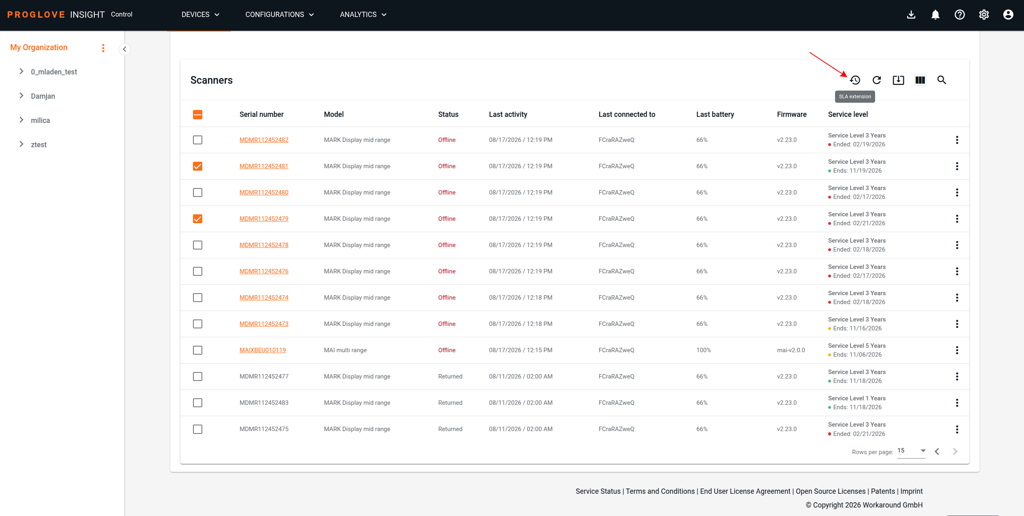Open the Configurations menu
Screen dimensions: 1024x516
(x=280, y=15)
